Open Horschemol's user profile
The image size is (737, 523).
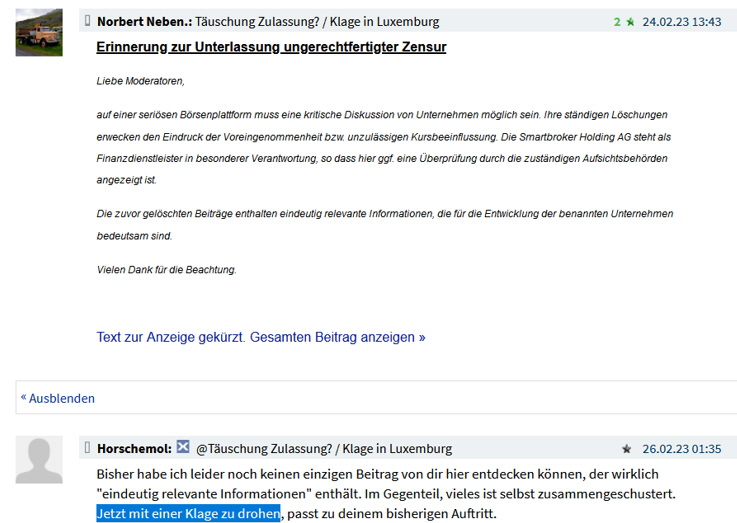pos(134,448)
